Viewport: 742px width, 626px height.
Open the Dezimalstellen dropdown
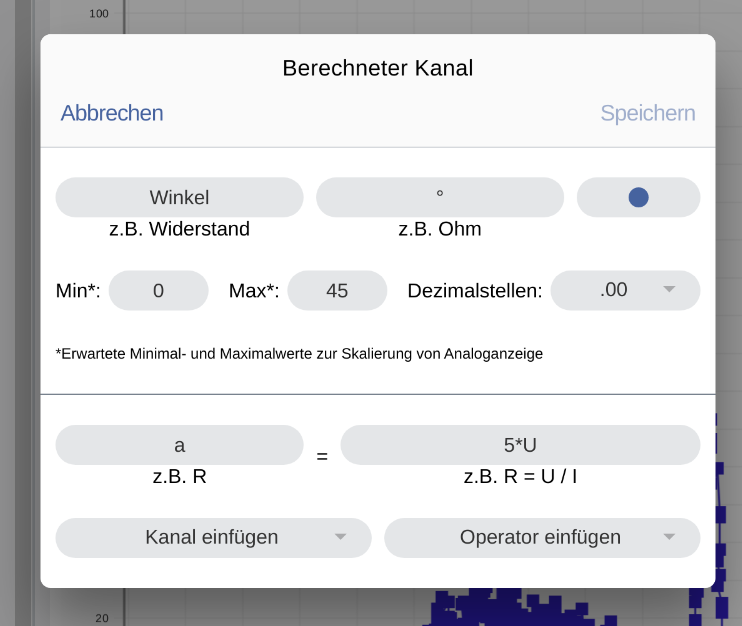pos(625,290)
